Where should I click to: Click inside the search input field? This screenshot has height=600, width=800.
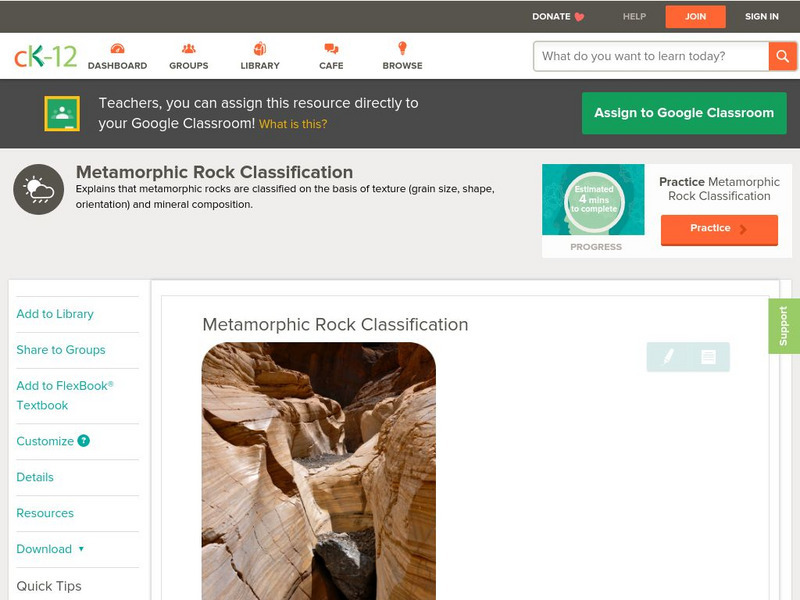pyautogui.click(x=645, y=57)
